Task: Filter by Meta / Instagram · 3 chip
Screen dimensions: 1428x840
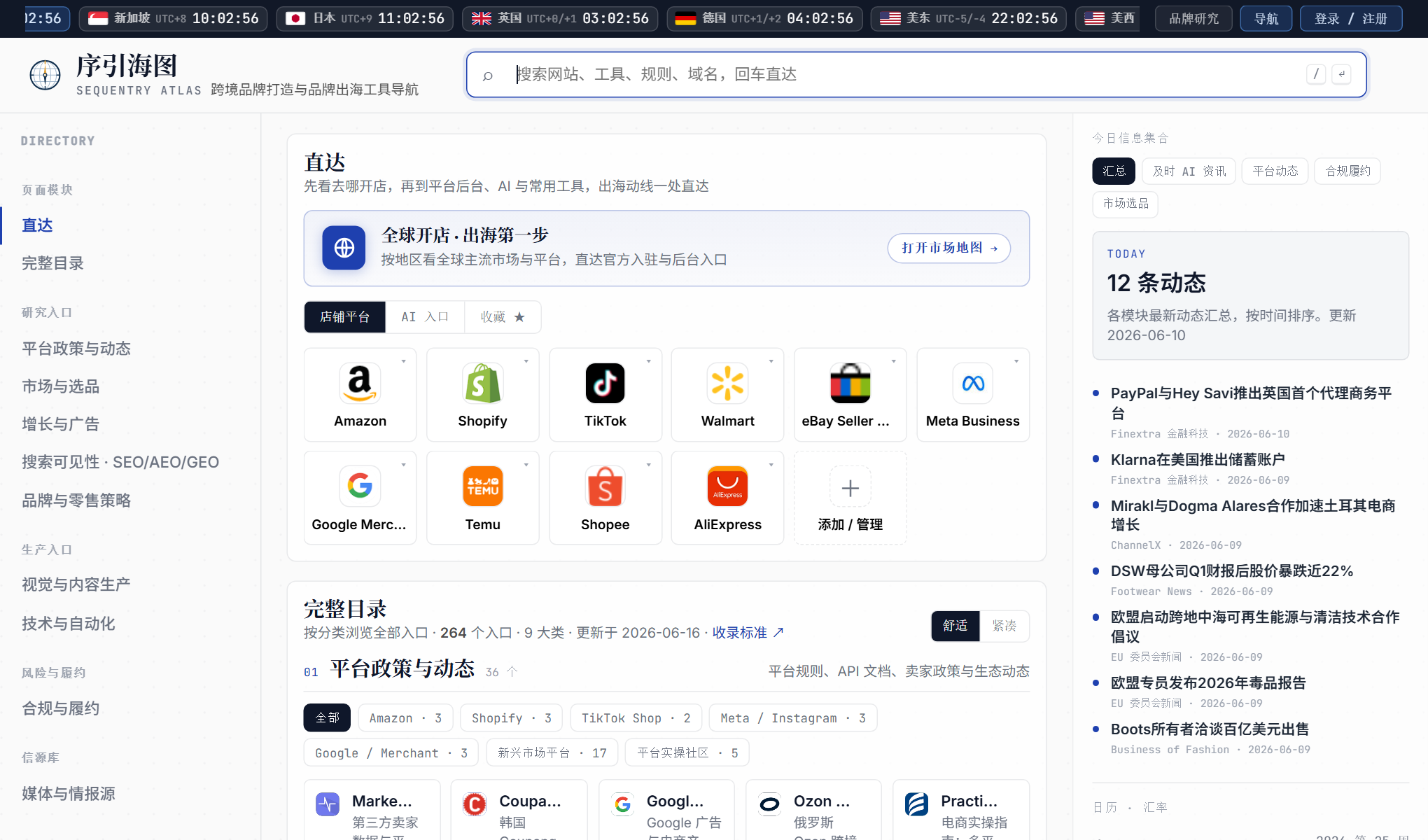Action: pyautogui.click(x=793, y=717)
